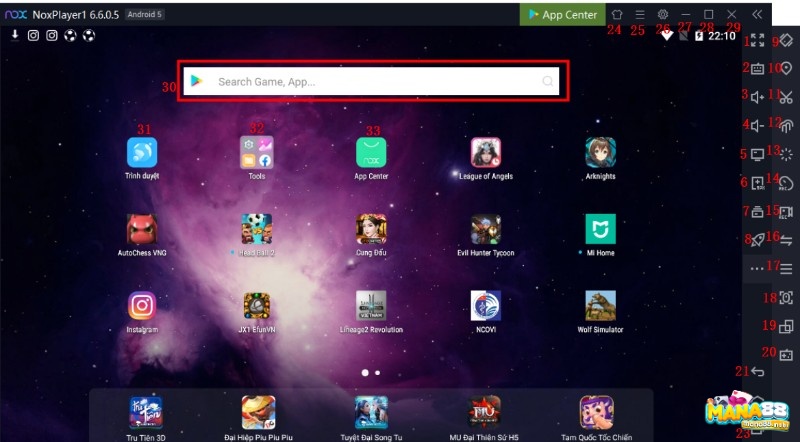Launch the App Center app on home screen

(x=371, y=158)
